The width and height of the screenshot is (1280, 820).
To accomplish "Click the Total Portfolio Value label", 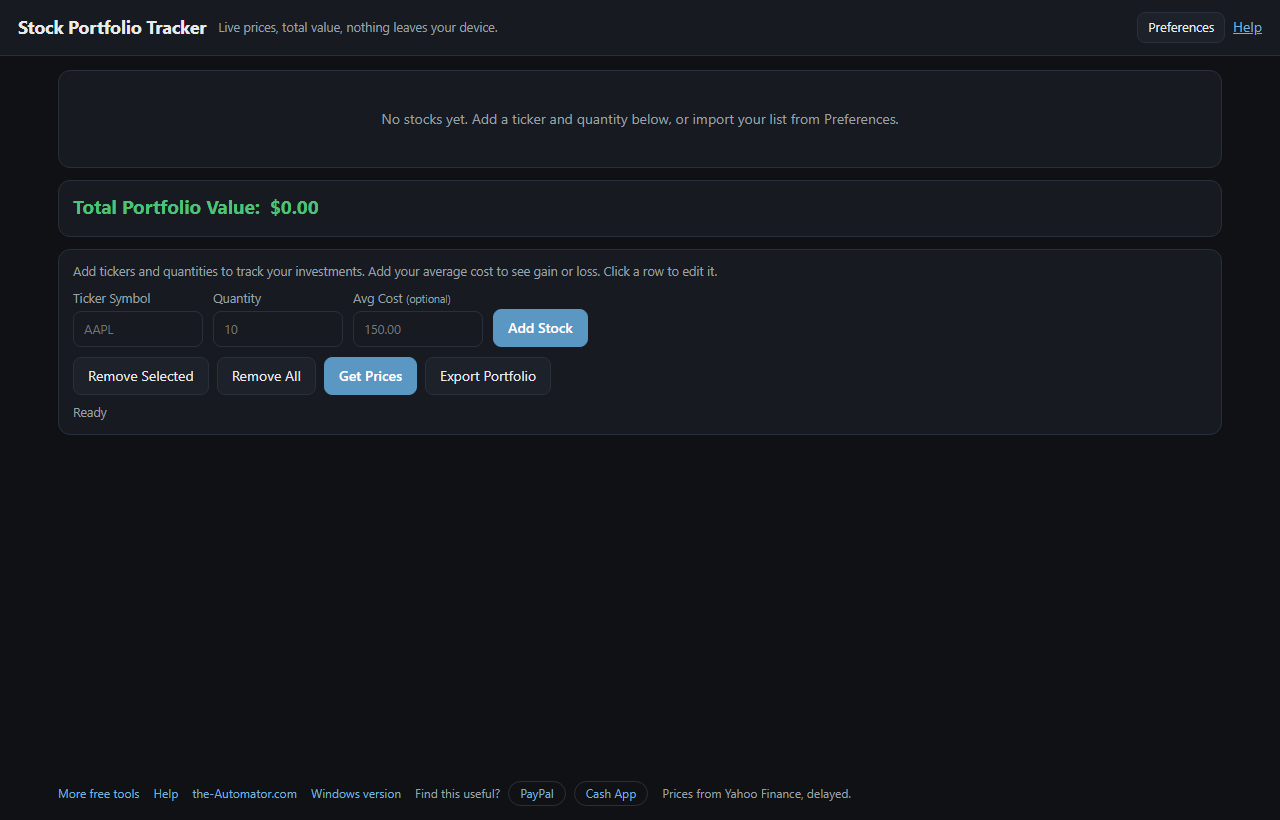I will coord(166,208).
